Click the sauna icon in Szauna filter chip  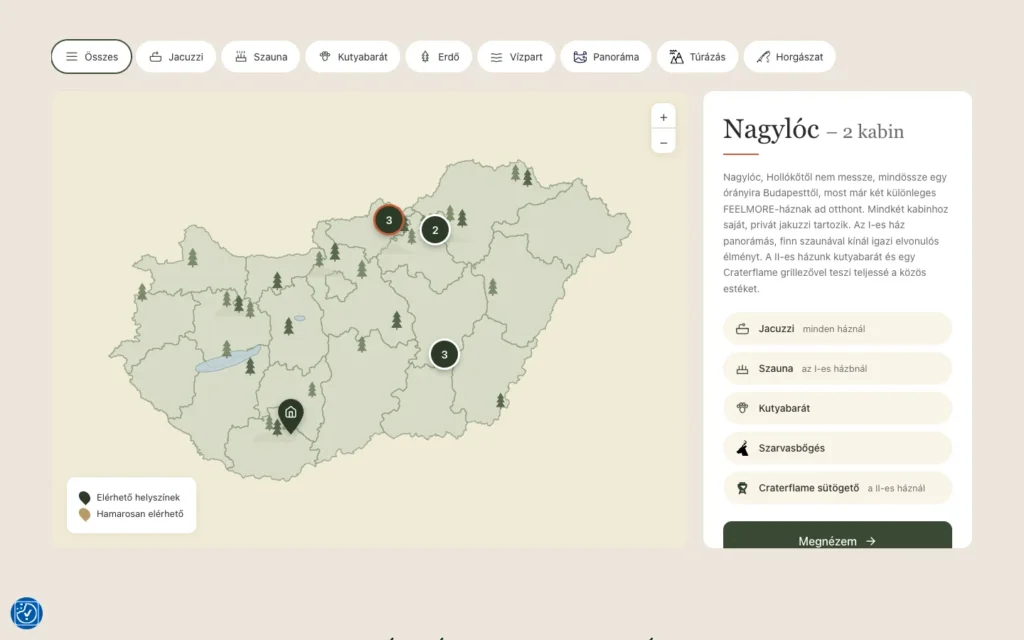[x=241, y=57]
